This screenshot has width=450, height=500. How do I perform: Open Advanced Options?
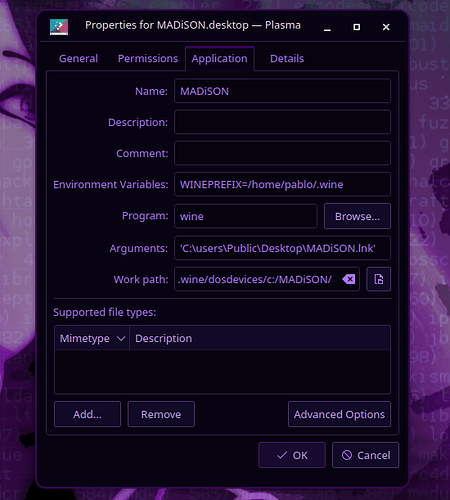coord(339,414)
